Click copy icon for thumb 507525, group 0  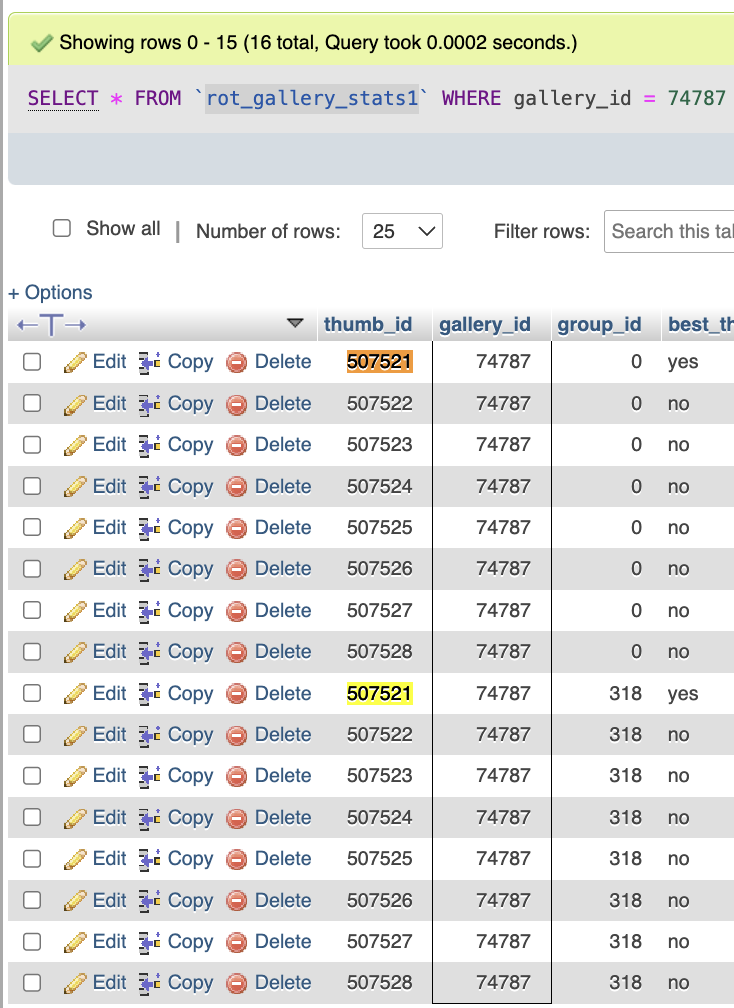150,528
